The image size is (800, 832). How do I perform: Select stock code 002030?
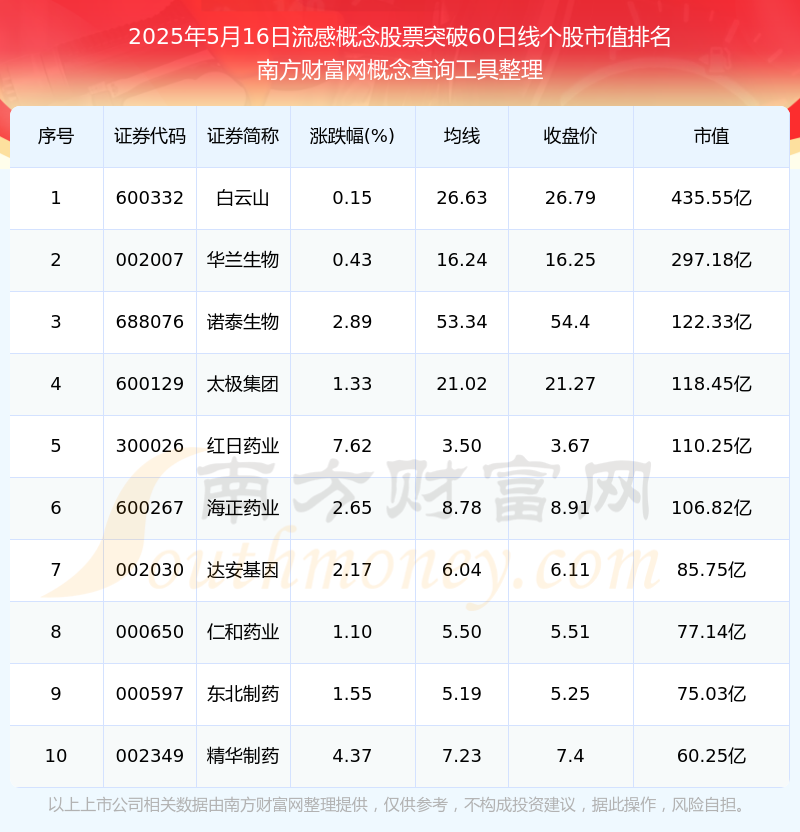150,570
